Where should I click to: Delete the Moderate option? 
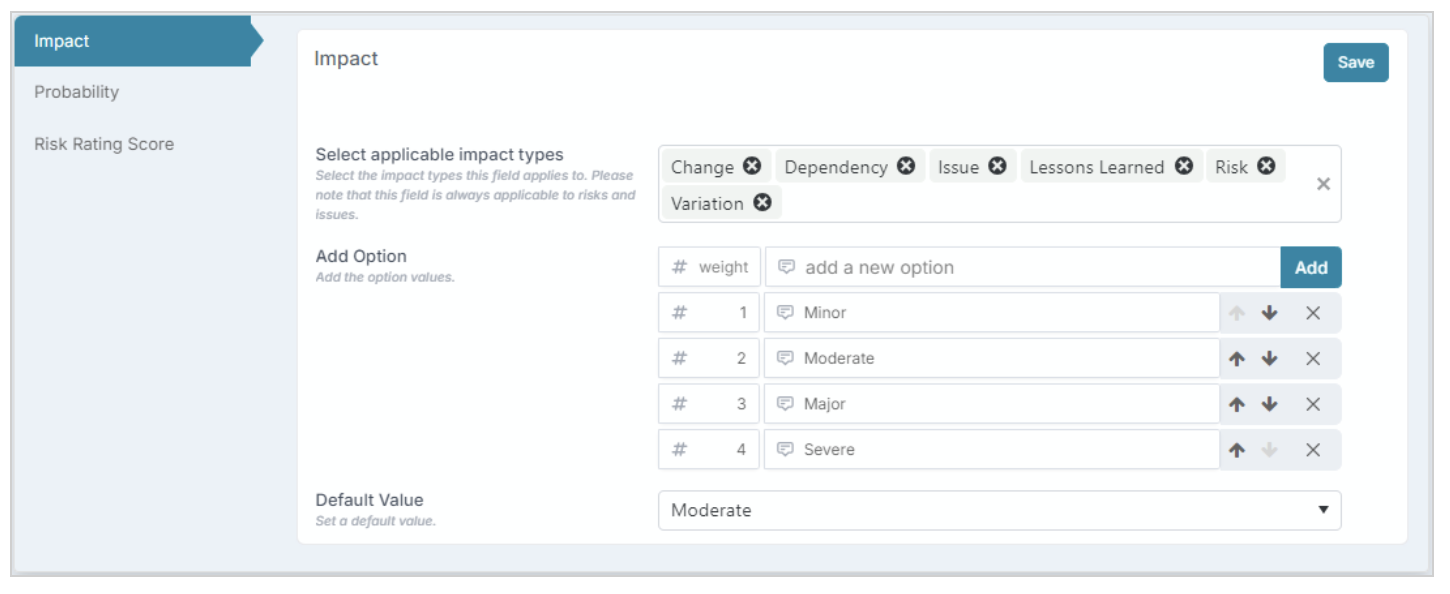[x=1313, y=359]
